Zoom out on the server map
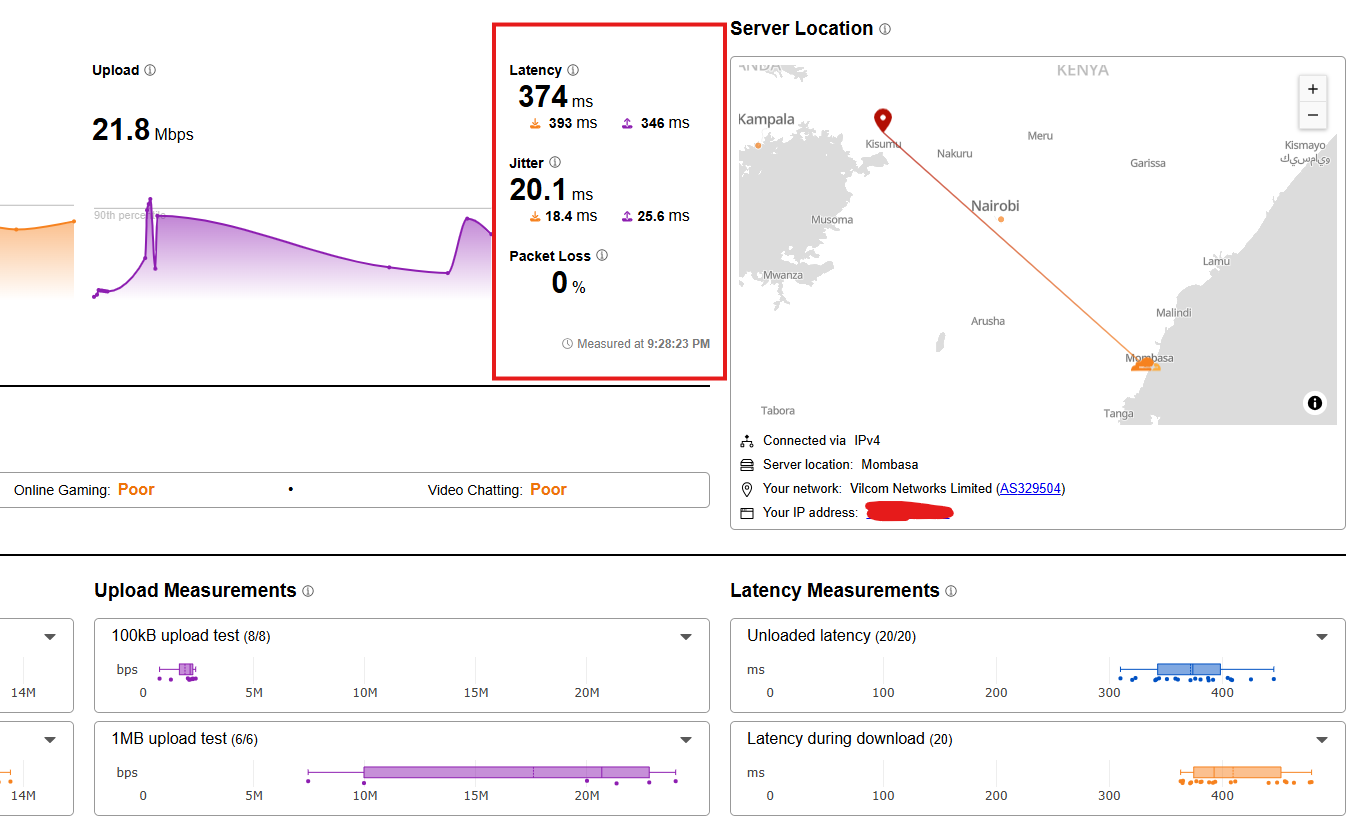This screenshot has width=1355, height=819. coord(1313,116)
